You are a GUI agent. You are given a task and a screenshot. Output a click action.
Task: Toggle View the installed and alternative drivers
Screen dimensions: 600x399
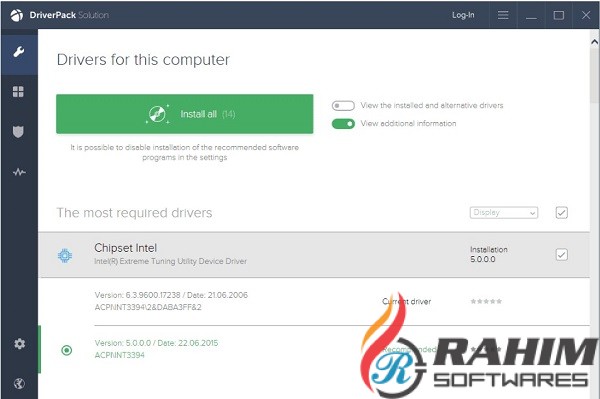coord(343,106)
